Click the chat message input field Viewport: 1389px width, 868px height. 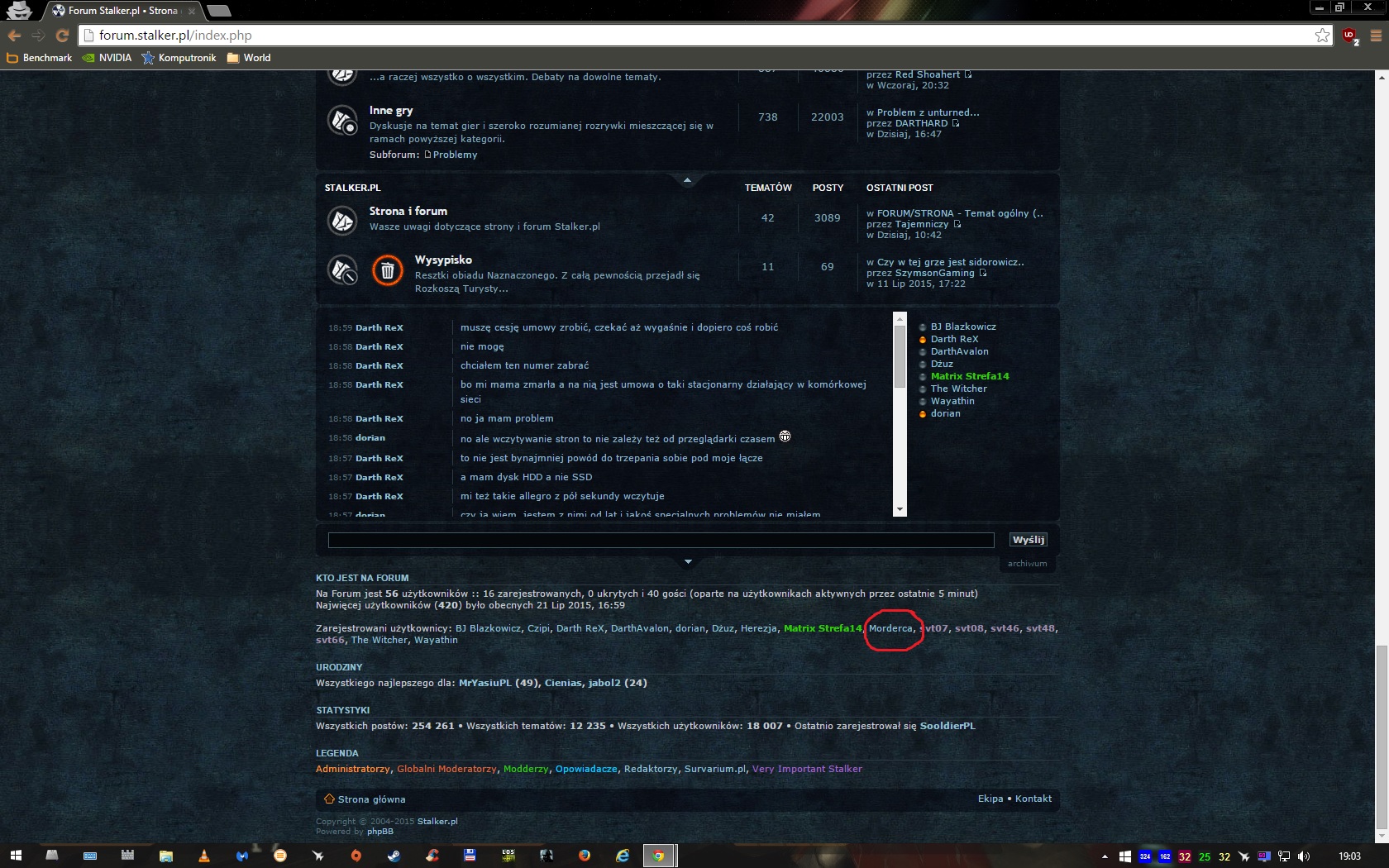(x=661, y=540)
